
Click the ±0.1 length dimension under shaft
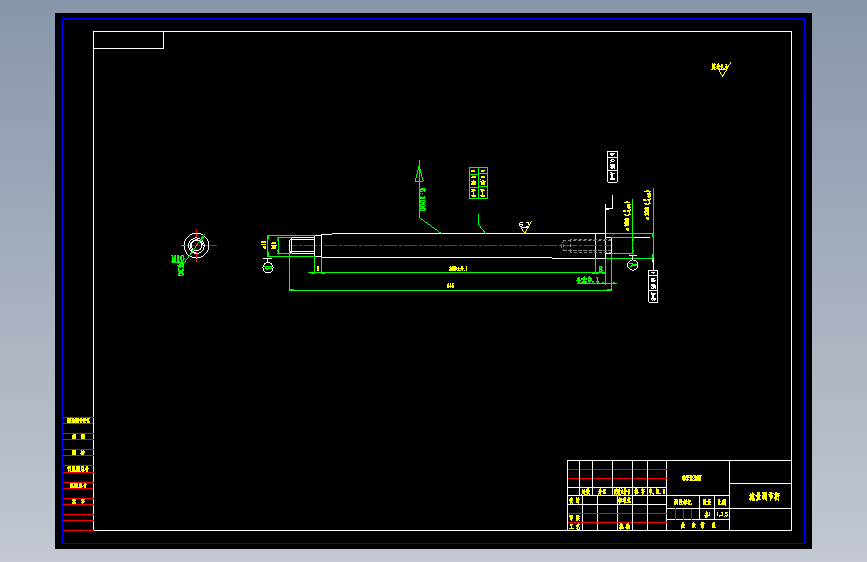point(458,268)
